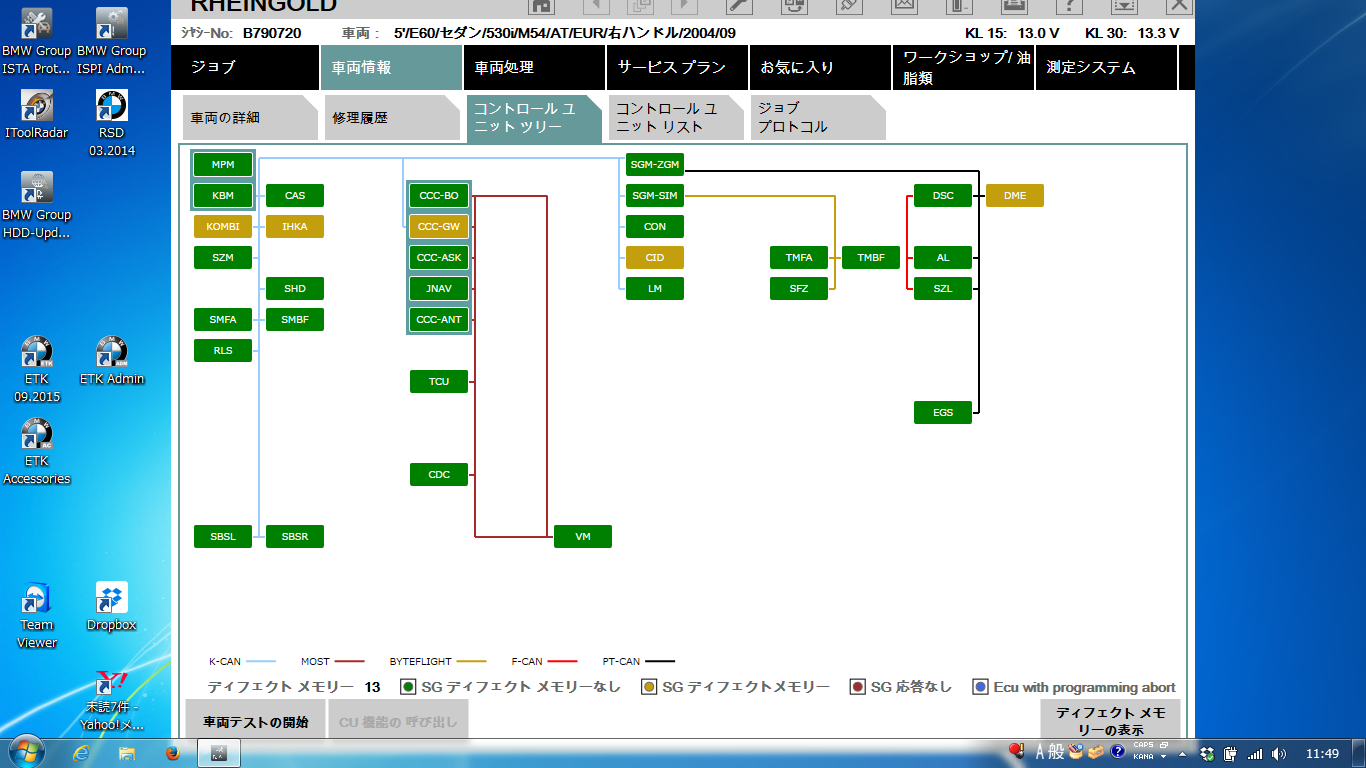The width and height of the screenshot is (1366, 768).
Task: Select the VM control unit node
Action: 583,537
